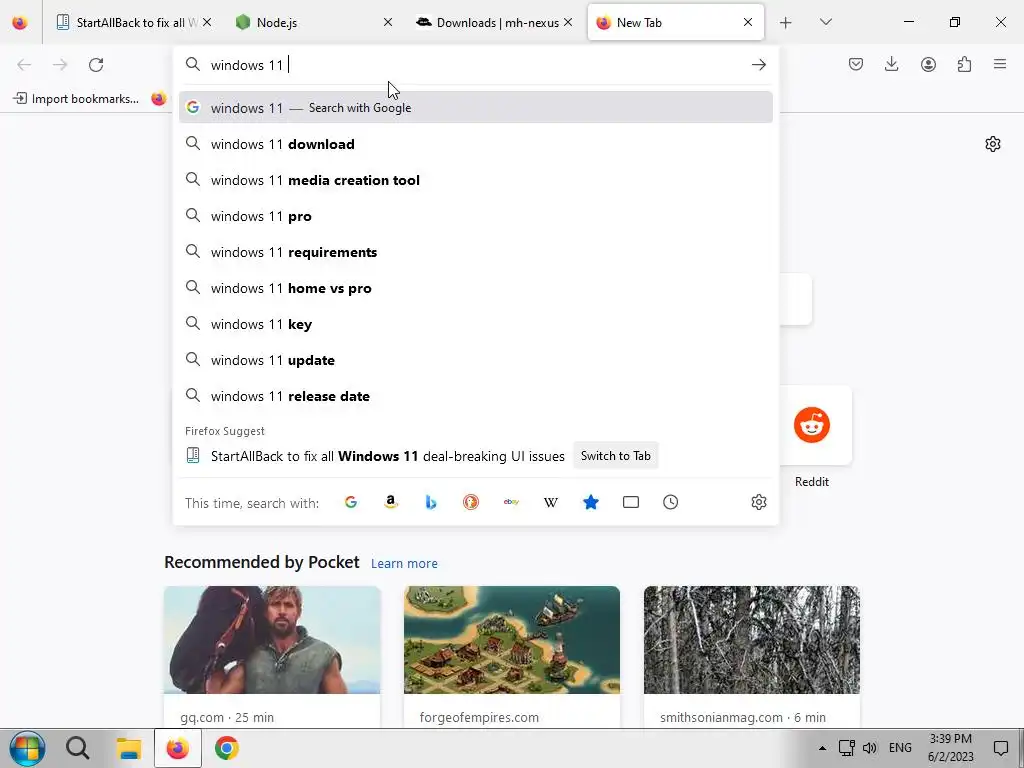Open search settings gear in dropdown
Image resolution: width=1024 pixels, height=768 pixels.
pos(758,502)
